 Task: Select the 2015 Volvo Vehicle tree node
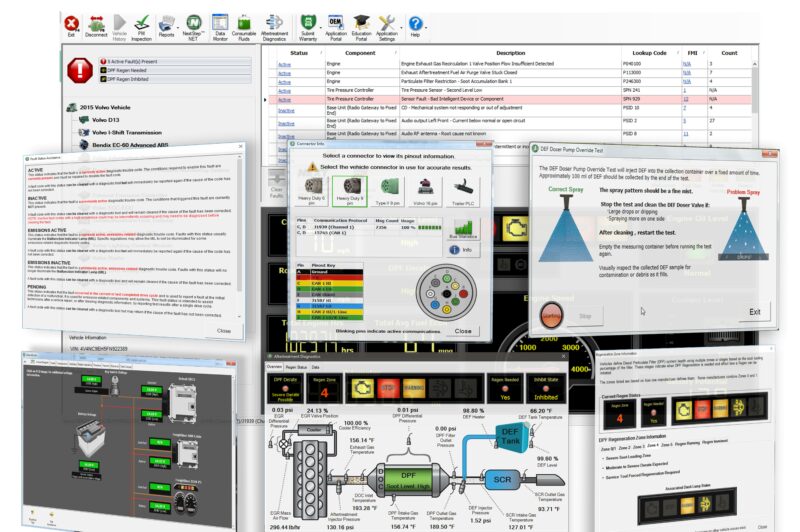click(x=105, y=108)
